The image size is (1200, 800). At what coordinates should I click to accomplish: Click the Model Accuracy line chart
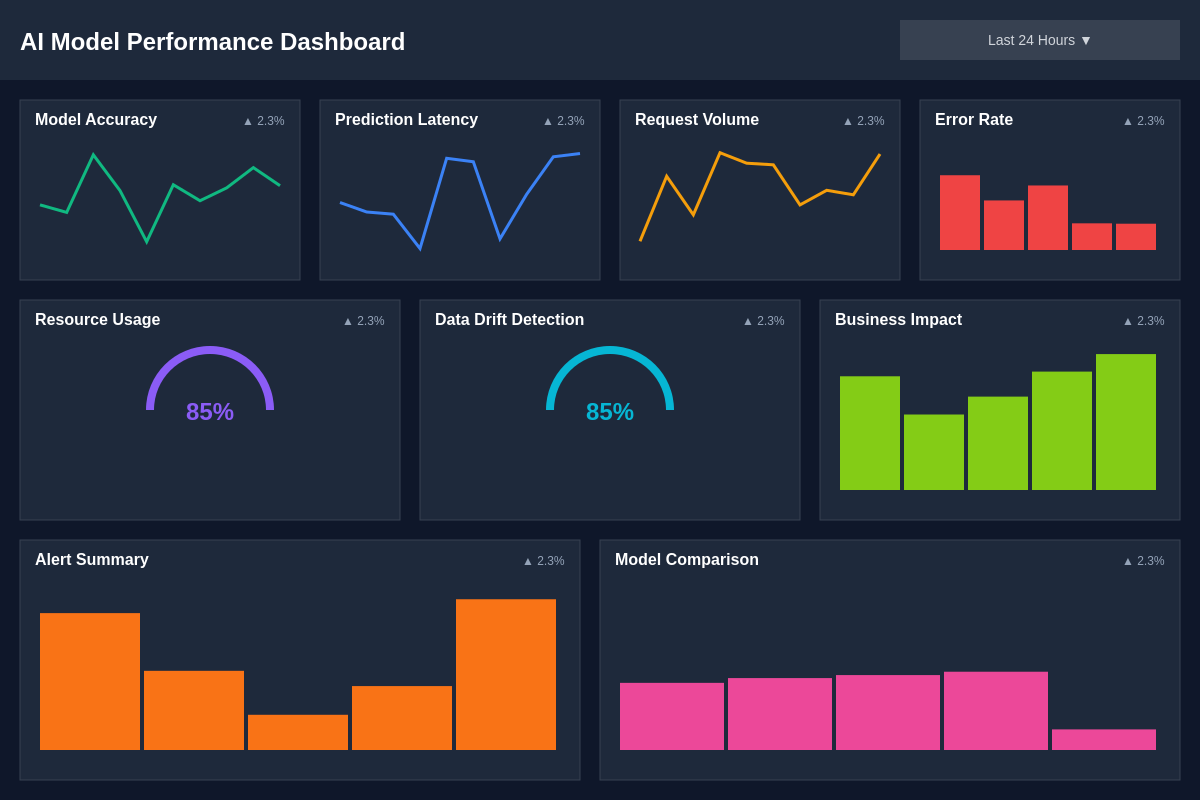pos(160,197)
